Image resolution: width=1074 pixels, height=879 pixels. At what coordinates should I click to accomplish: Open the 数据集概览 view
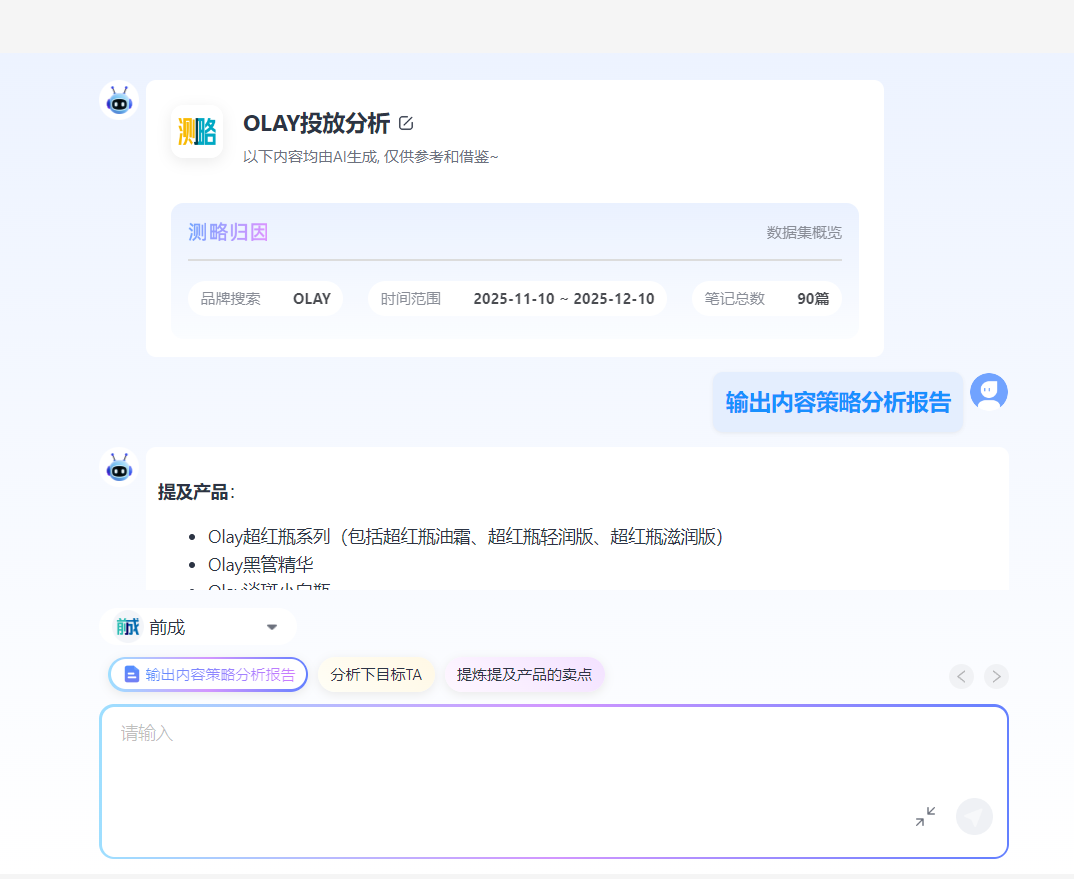(803, 232)
